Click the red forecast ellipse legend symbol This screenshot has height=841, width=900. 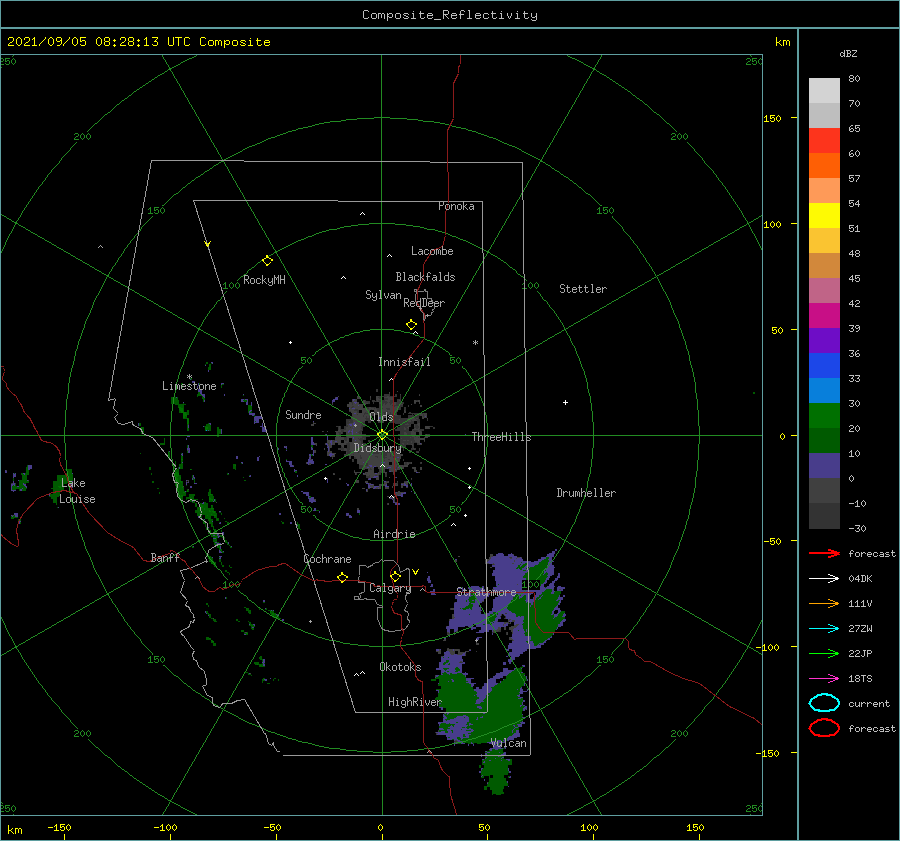click(x=824, y=728)
